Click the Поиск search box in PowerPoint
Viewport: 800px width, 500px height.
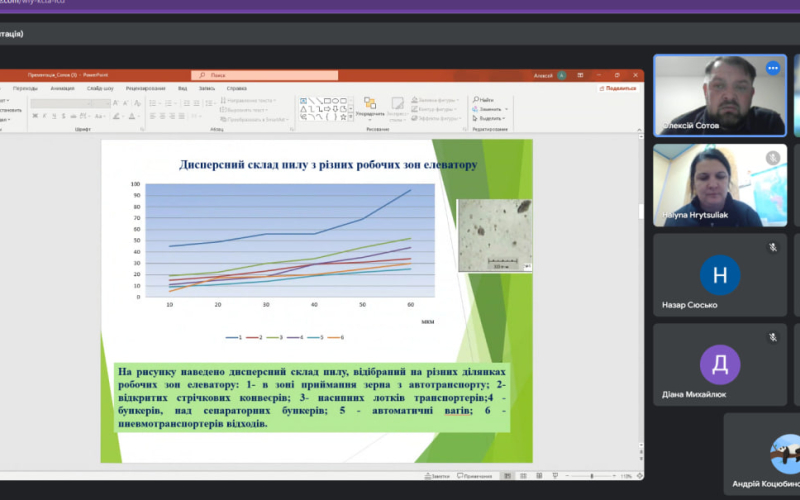(x=264, y=75)
